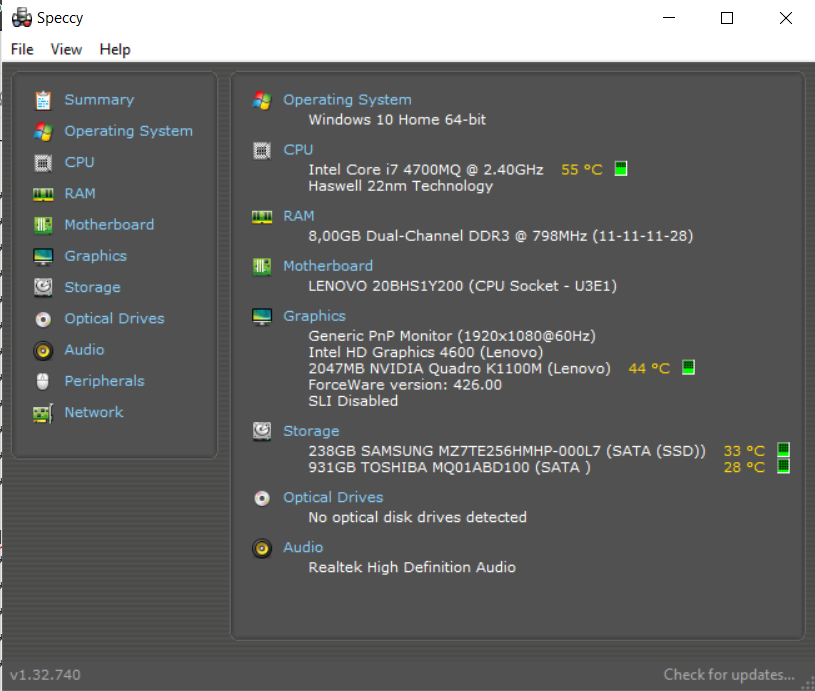Open the Operating System heading link

(347, 100)
